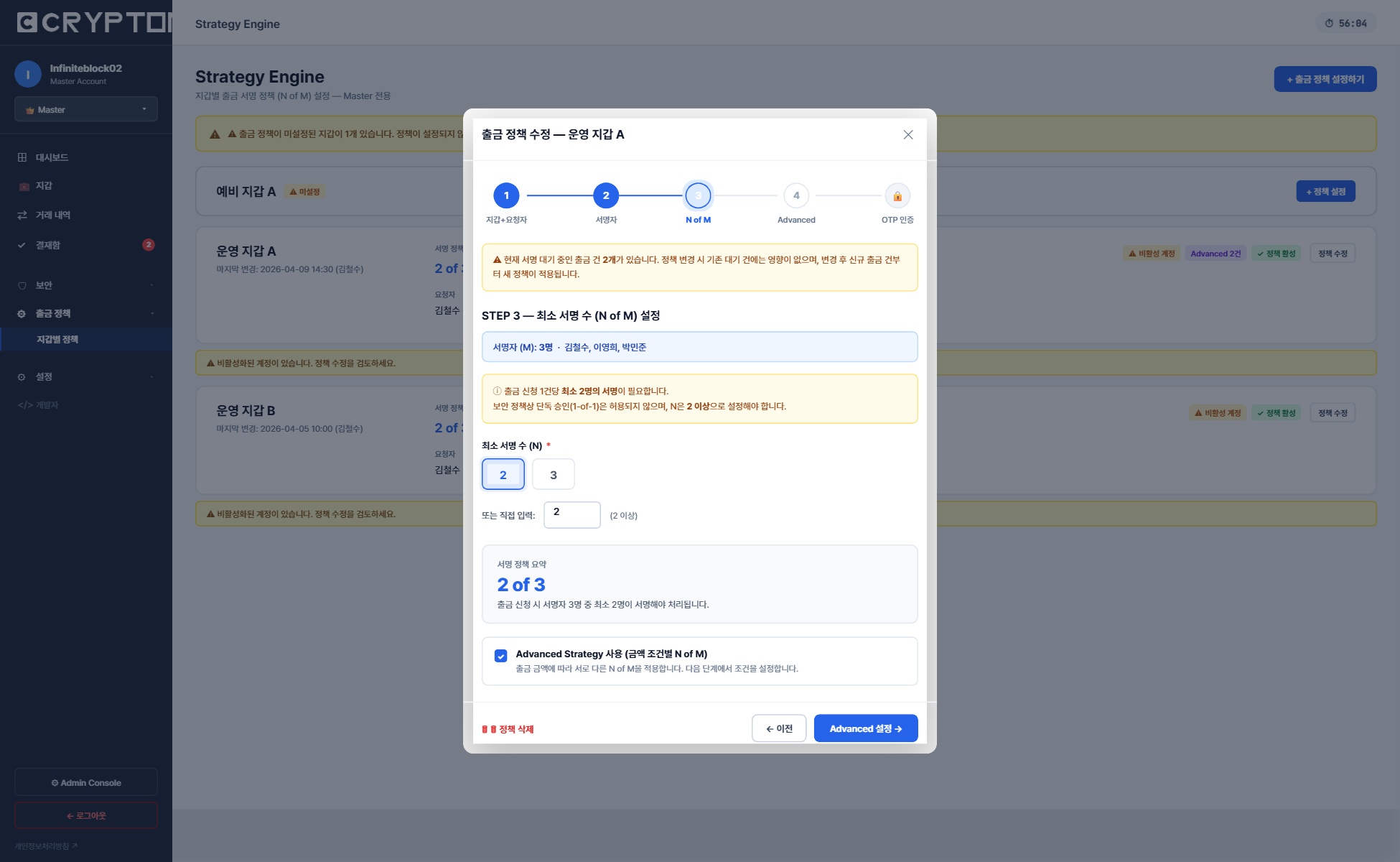Viewport: 1400px width, 862px height.
Task: Go to step 2 서명자 circle
Action: [606, 195]
